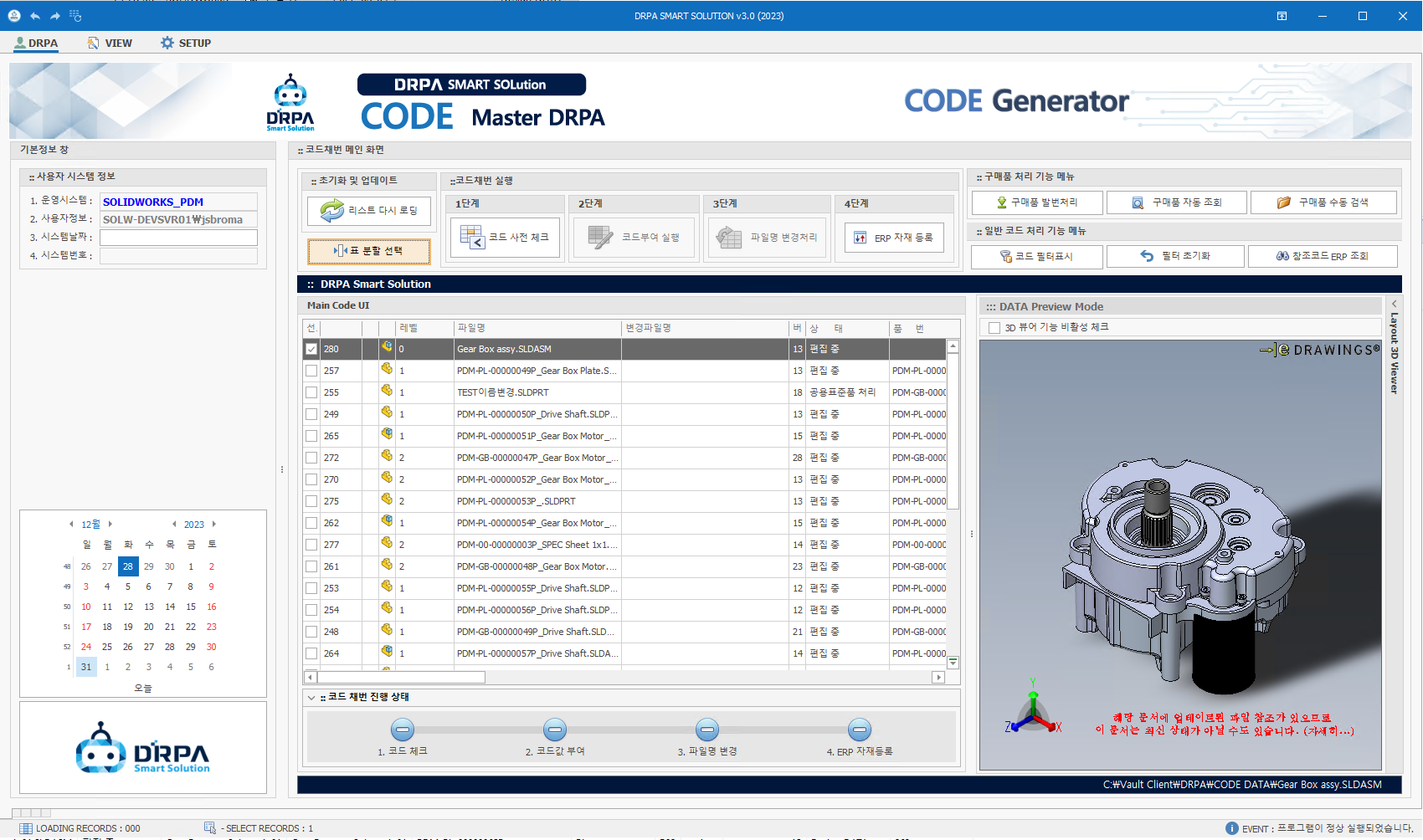
Task: Click ERP 자재 등록 step 4 button
Action: [x=895, y=238]
